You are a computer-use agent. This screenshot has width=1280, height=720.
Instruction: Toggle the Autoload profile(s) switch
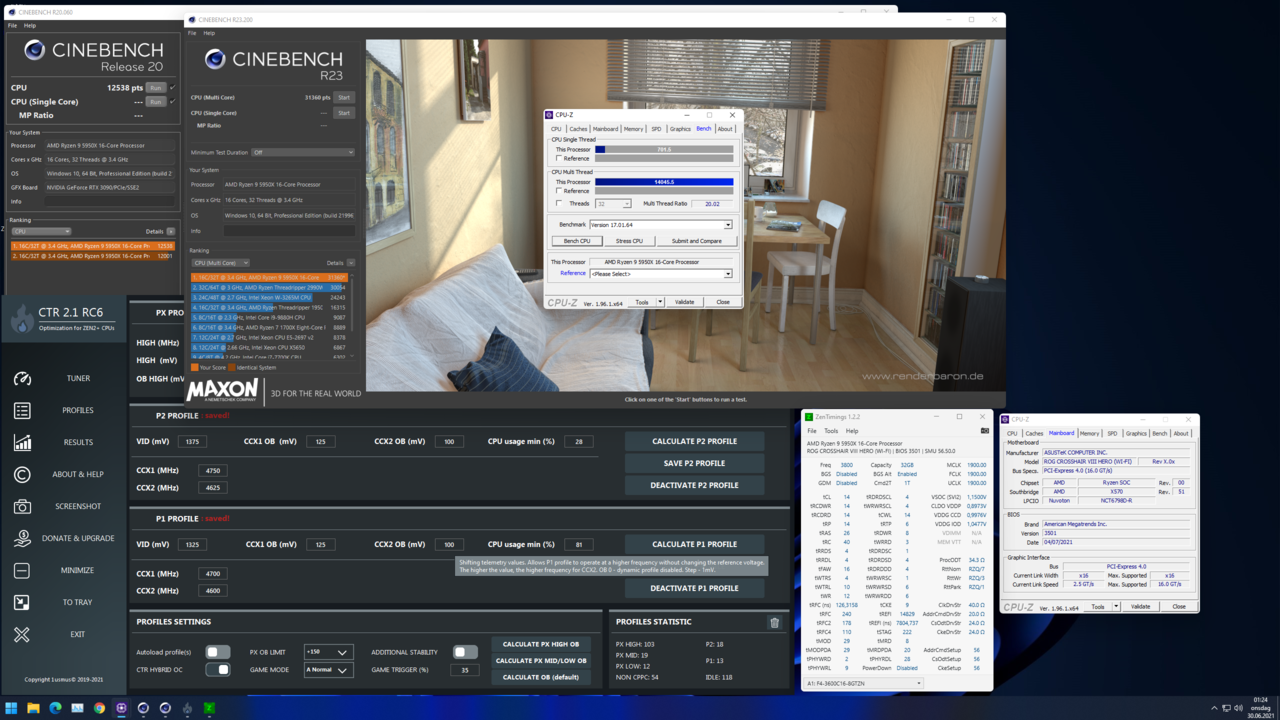click(x=217, y=652)
